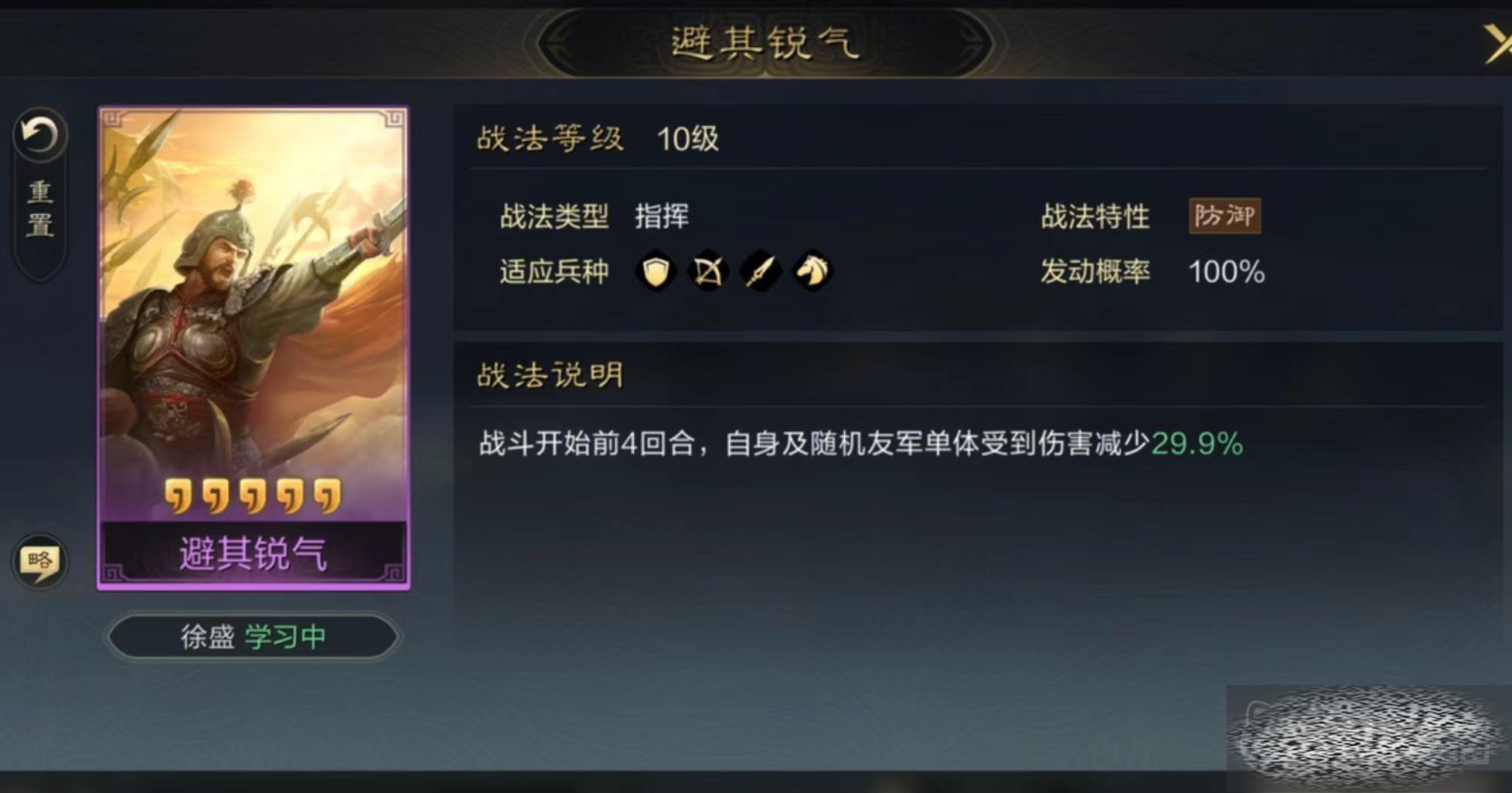Click the reset arrow icon

[39, 135]
